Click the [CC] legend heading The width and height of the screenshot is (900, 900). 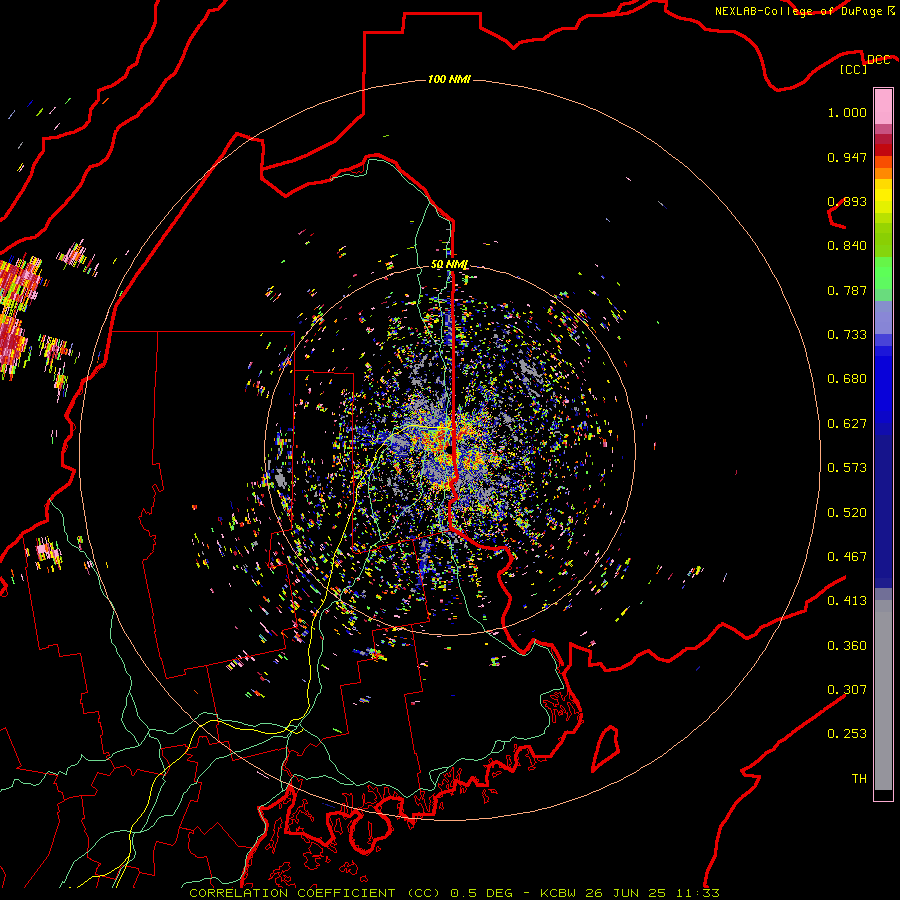[854, 69]
